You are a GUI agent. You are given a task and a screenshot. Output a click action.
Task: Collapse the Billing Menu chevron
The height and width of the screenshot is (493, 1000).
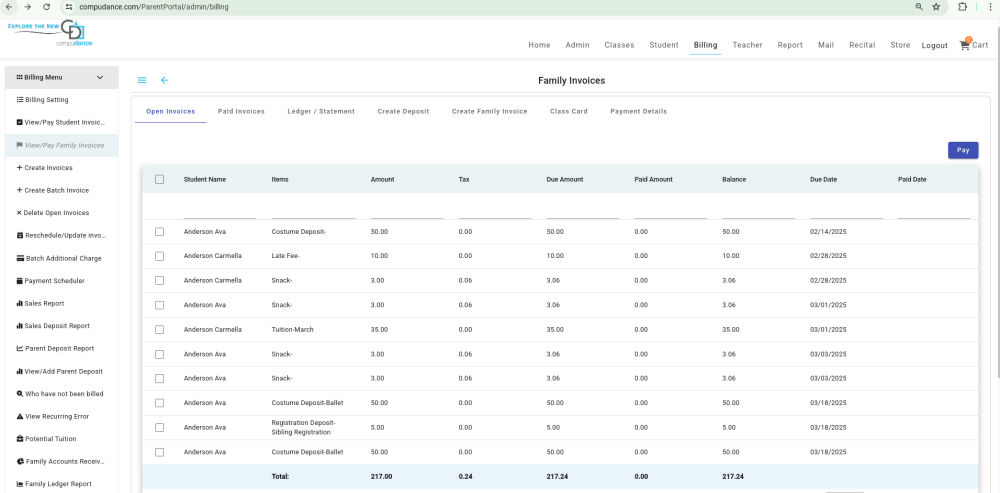point(99,78)
